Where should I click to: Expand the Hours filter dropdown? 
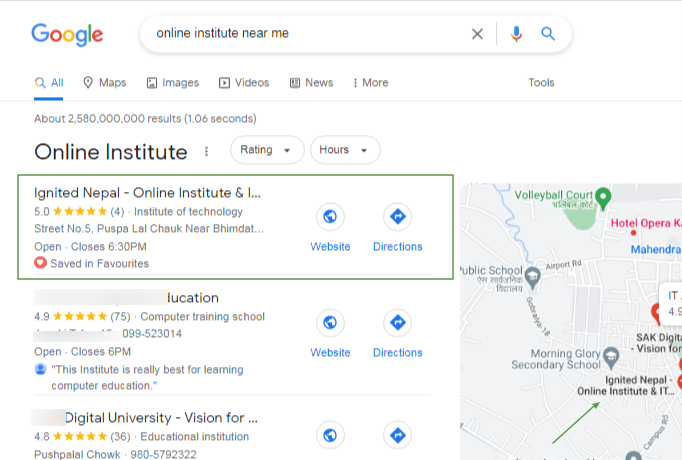(345, 150)
